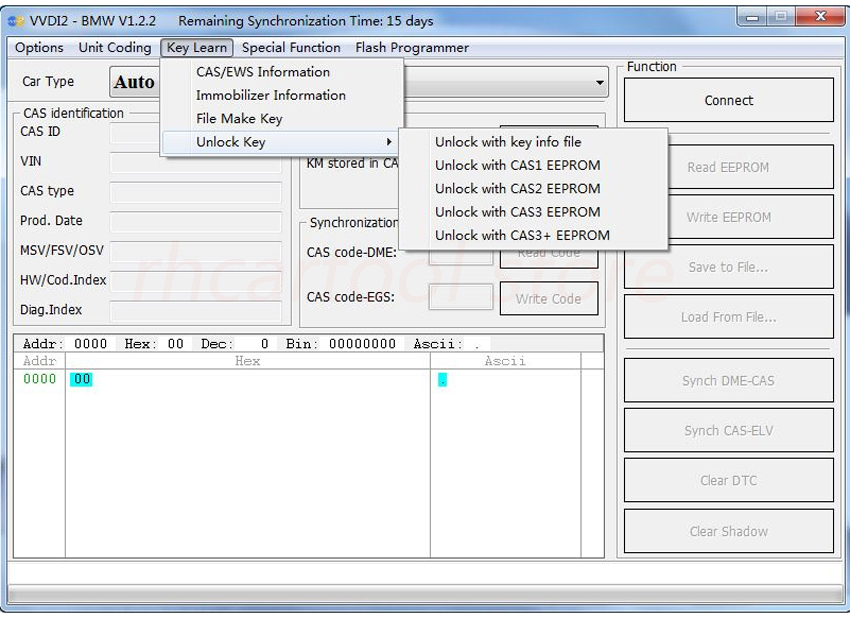Choose Unlock with CAS1 EEPROM

pyautogui.click(x=533, y=165)
